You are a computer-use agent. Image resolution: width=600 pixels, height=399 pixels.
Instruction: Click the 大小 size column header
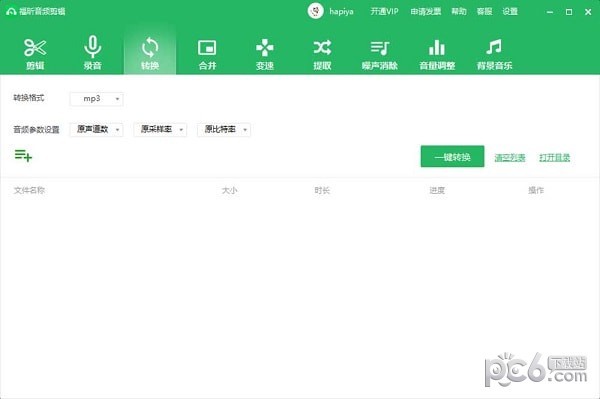[230, 190]
